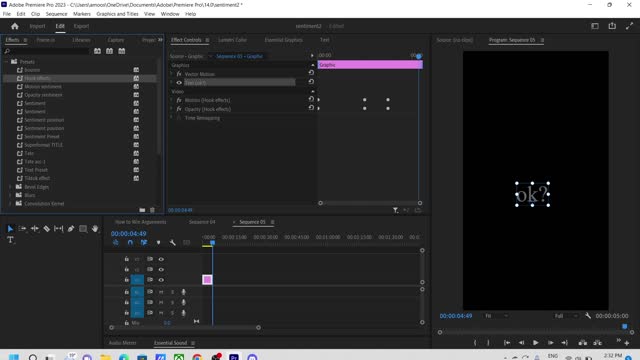Viewport: 640px width, 360px height.
Task: Select the Selection tool arrow
Action: pyautogui.click(x=10, y=229)
